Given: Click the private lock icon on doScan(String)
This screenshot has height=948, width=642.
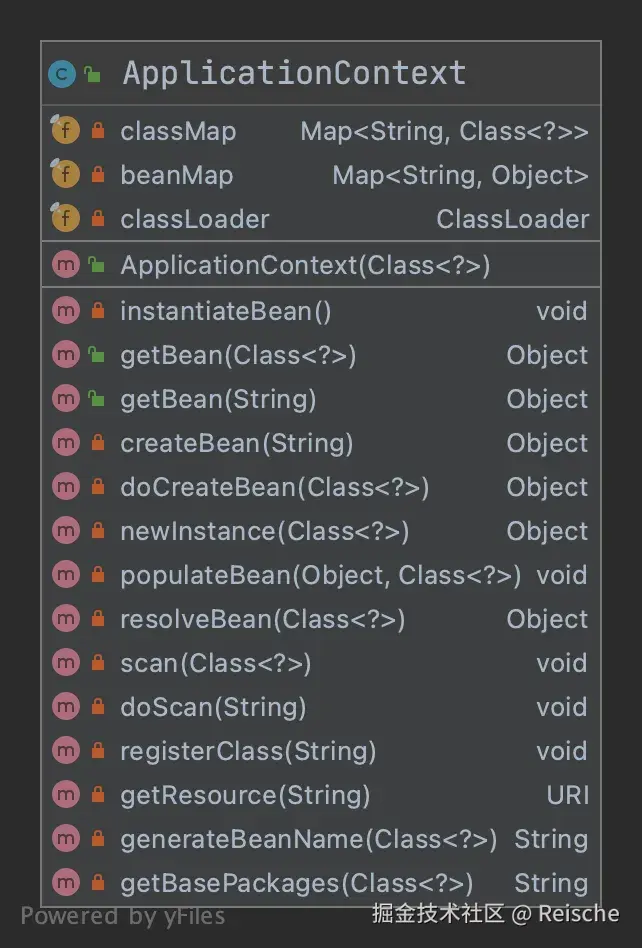Looking at the screenshot, I should tap(97, 707).
